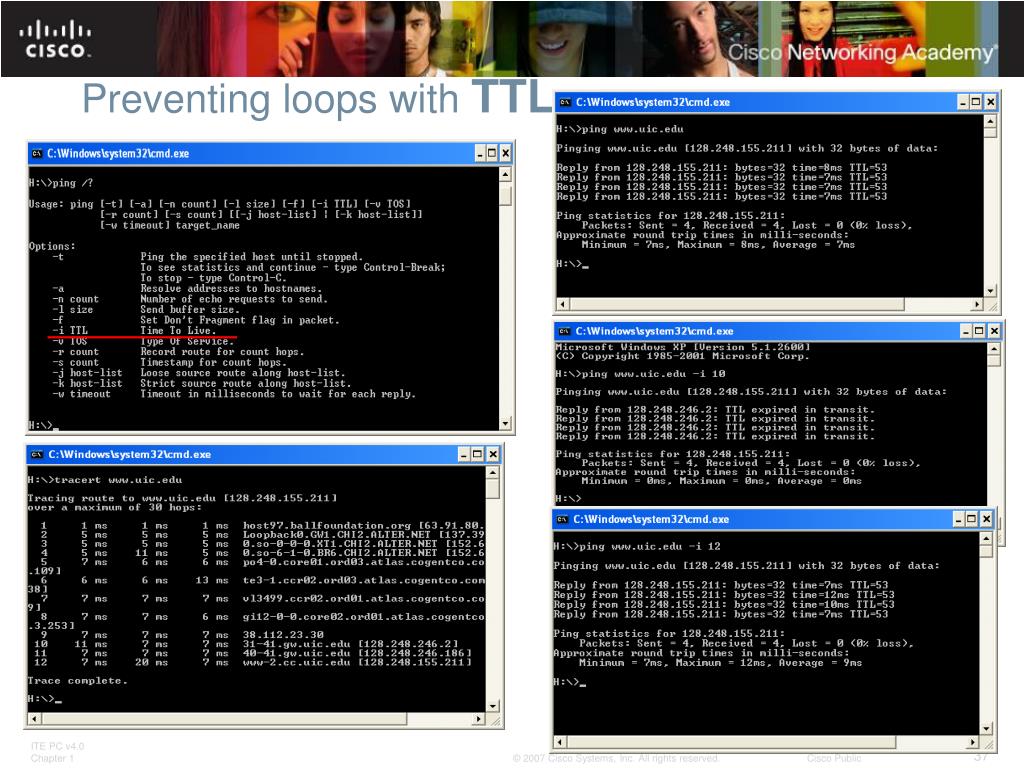Click the underlined "-i TTL" option text
This screenshot has height=768, width=1024.
[70, 330]
